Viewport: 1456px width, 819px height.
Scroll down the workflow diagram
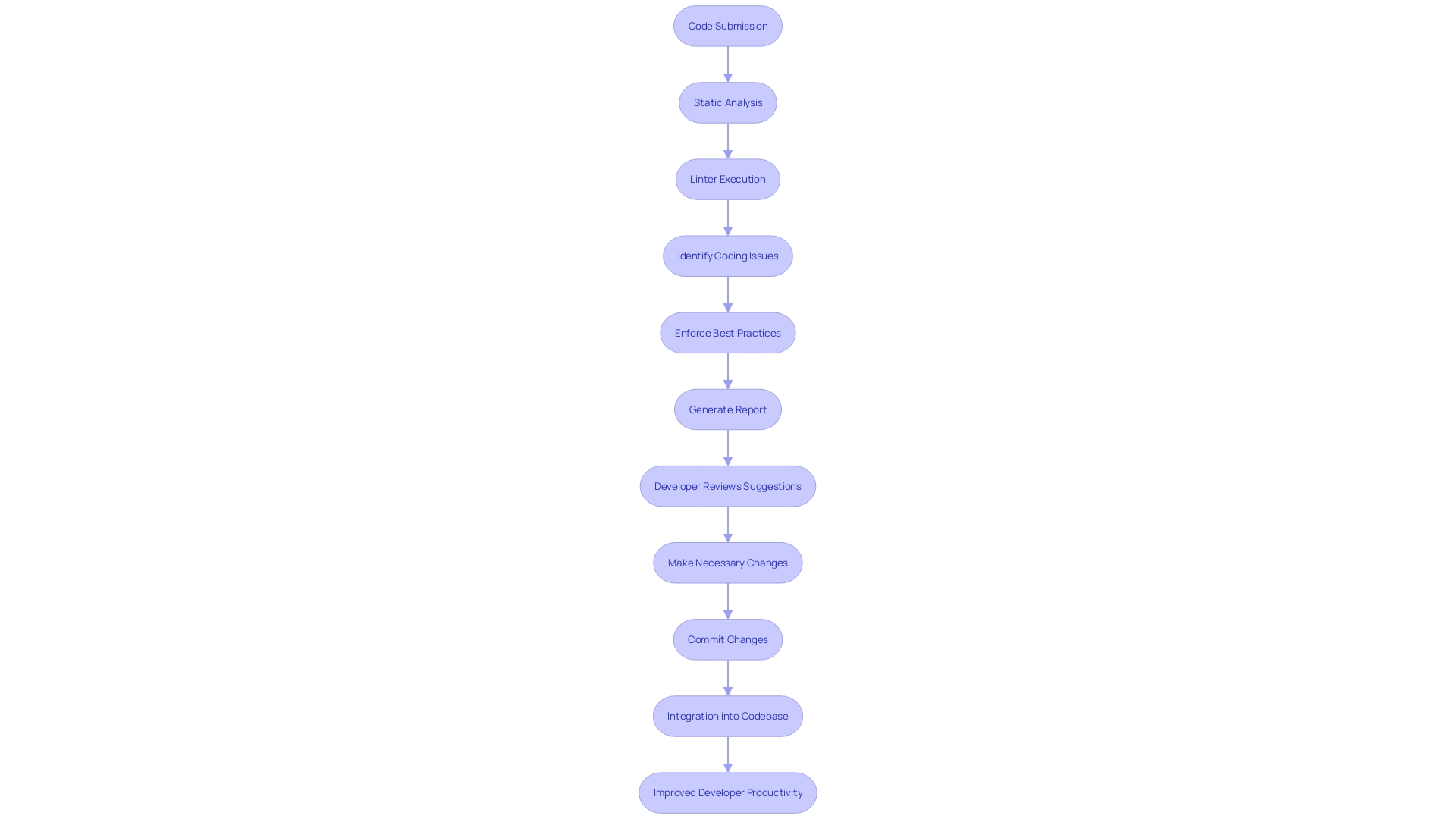(x=728, y=792)
